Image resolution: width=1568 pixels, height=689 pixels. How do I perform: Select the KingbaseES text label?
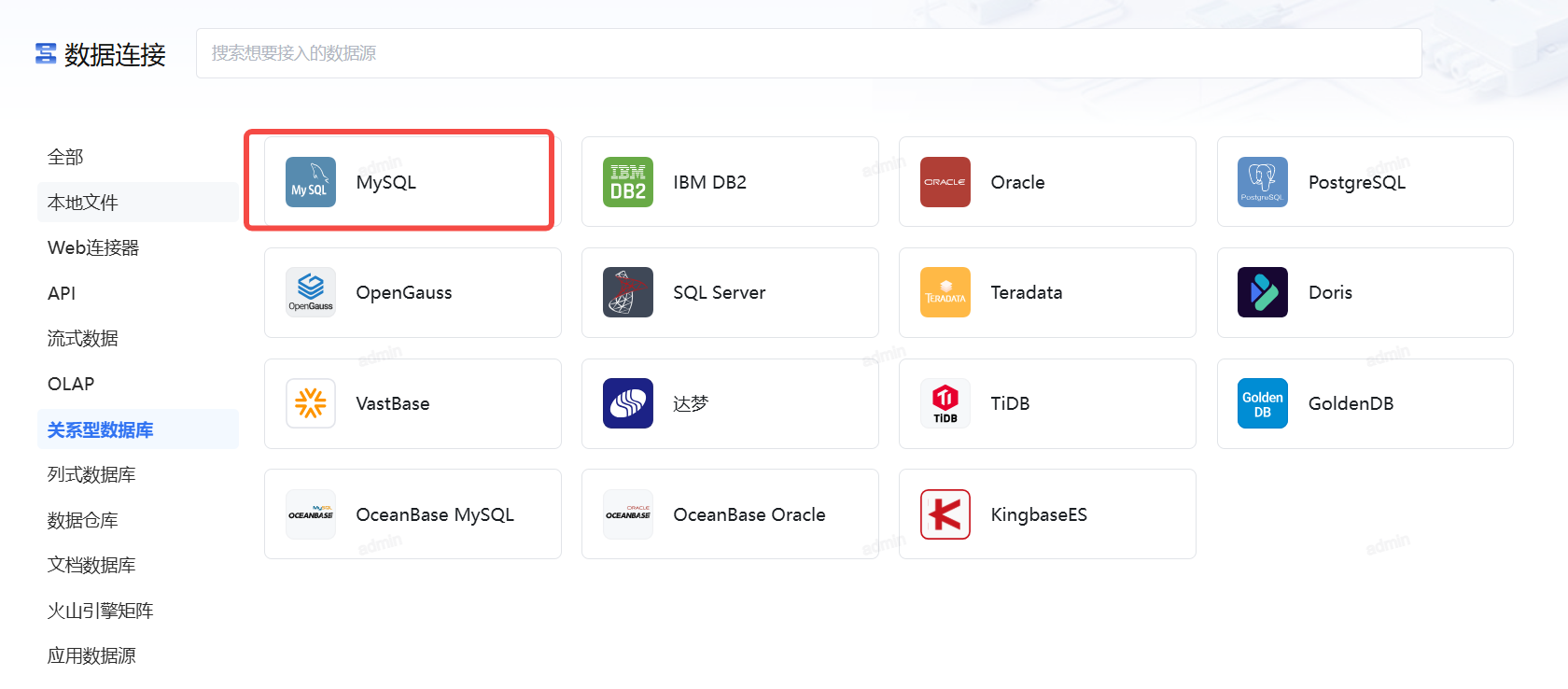coord(1040,514)
